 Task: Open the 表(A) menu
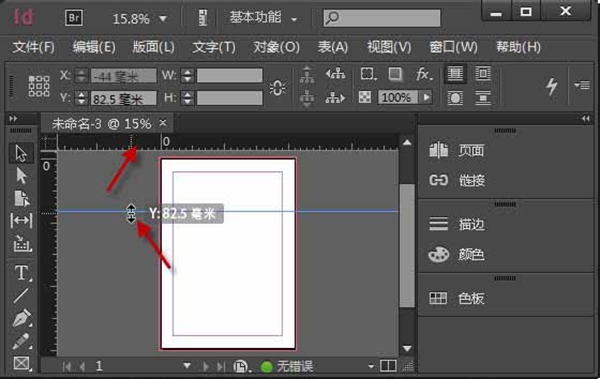coord(333,47)
